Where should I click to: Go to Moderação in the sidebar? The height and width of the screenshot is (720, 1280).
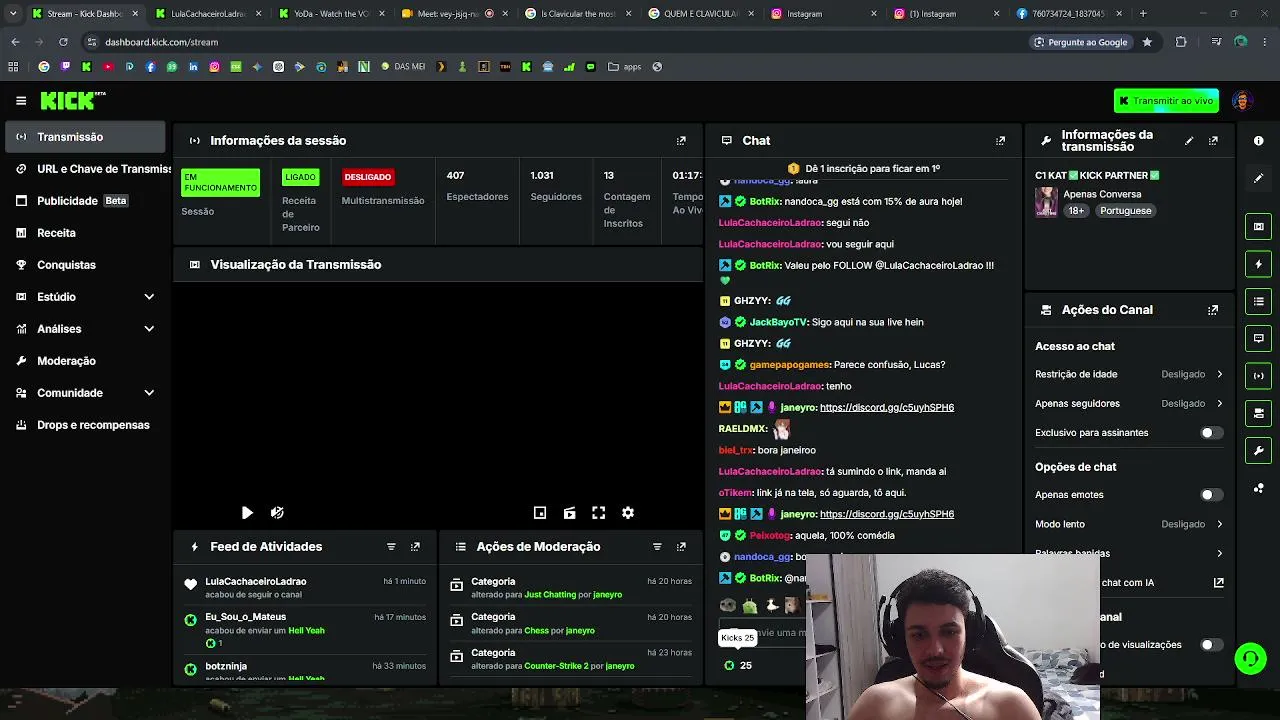[86, 361]
